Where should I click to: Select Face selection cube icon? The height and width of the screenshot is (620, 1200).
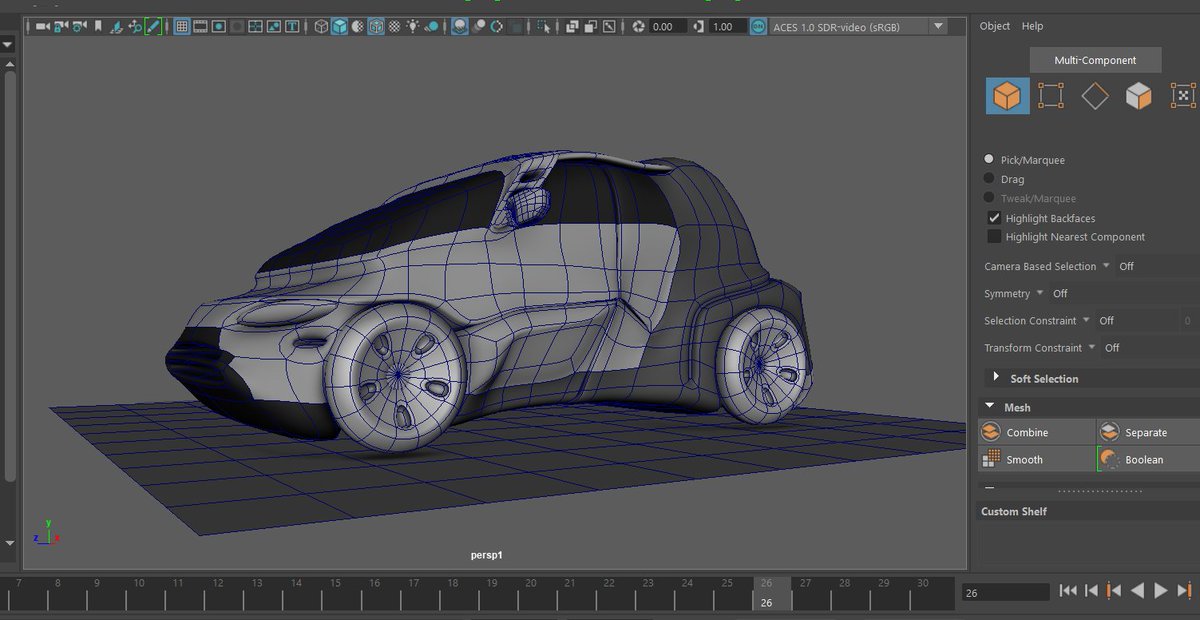[1139, 96]
